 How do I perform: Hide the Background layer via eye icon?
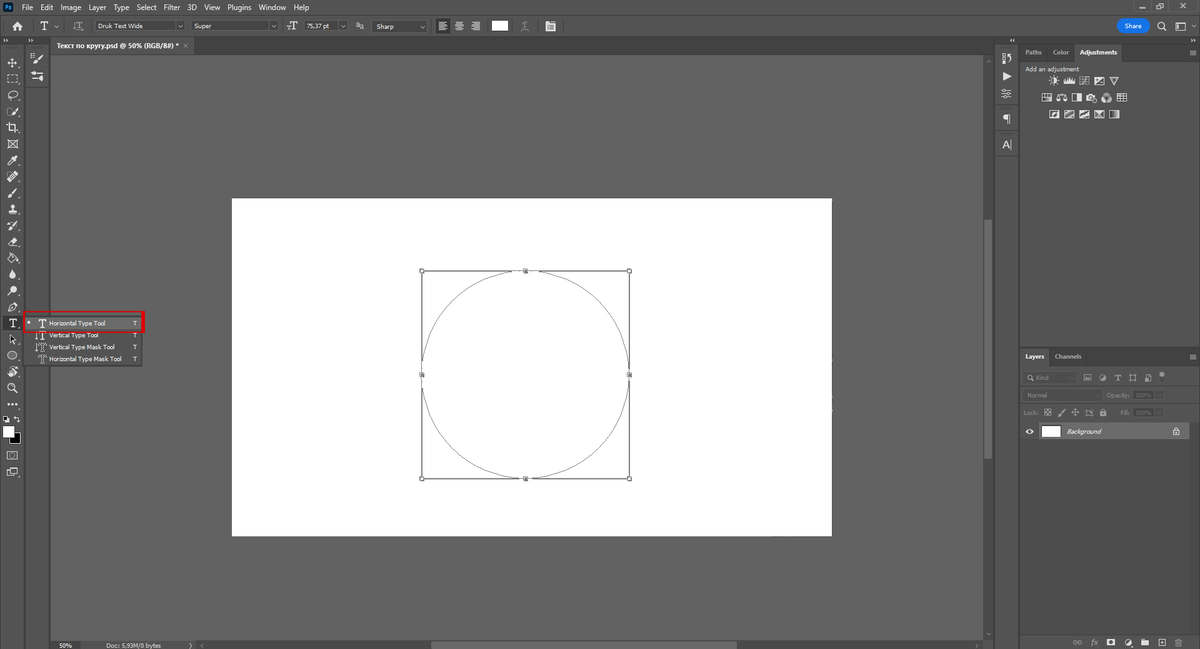click(1030, 431)
